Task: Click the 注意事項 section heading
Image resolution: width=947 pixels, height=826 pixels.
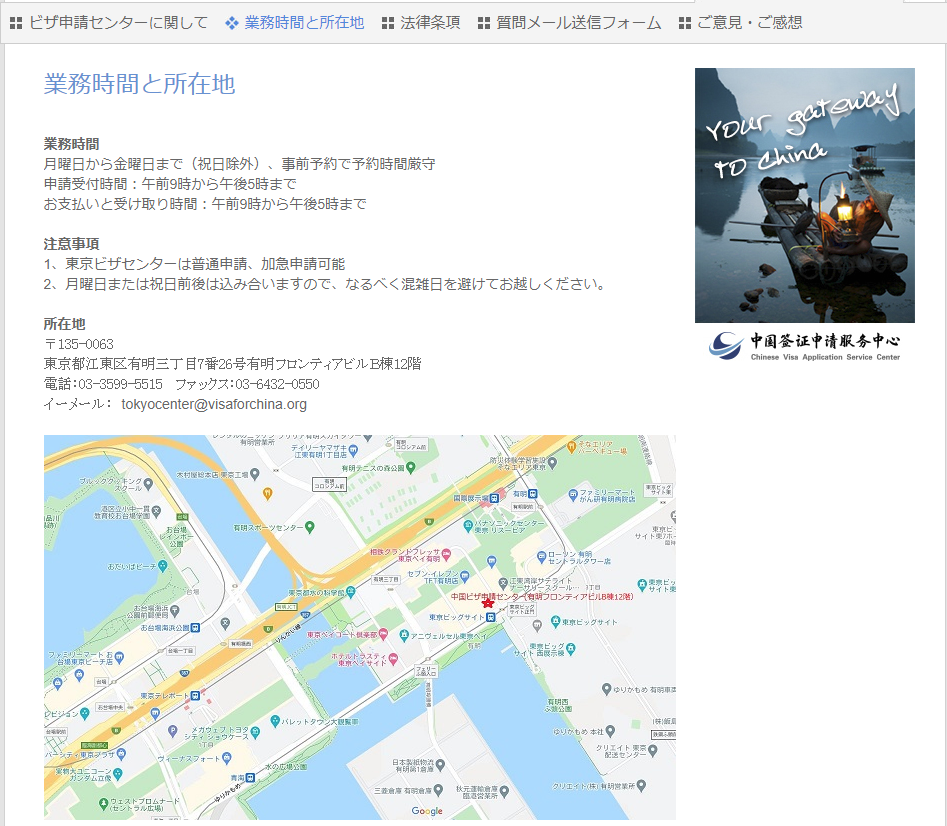Action: (x=71, y=243)
